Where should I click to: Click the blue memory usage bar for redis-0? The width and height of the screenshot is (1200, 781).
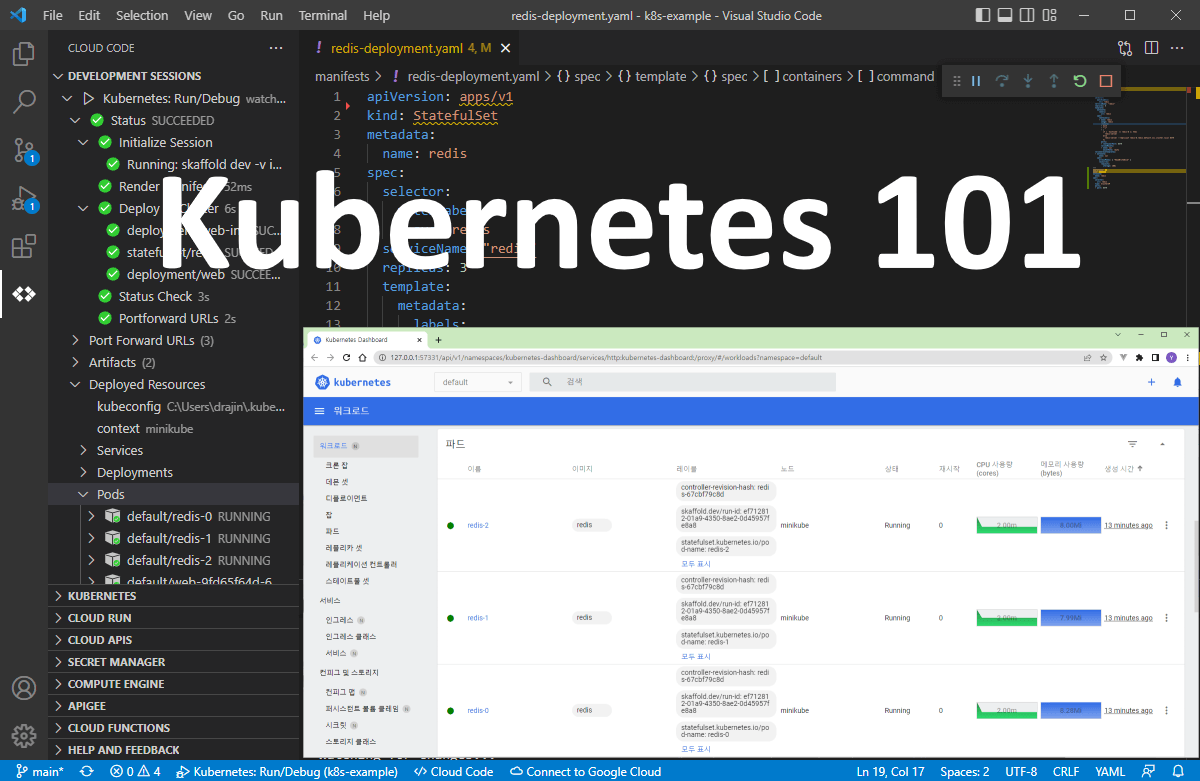coord(1070,710)
